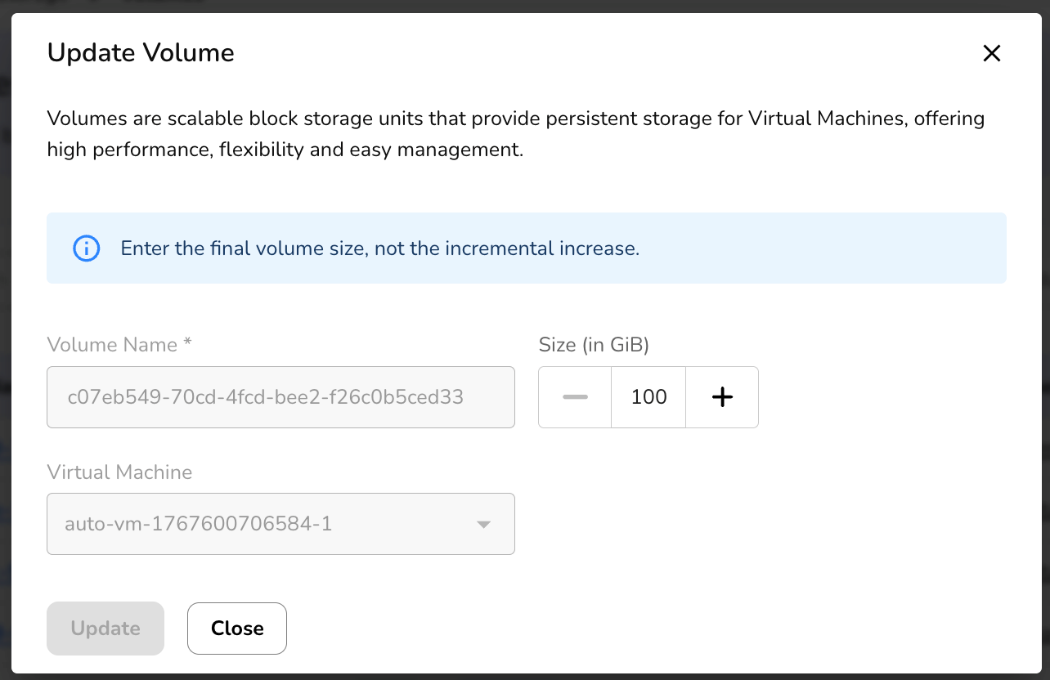The width and height of the screenshot is (1050, 680).
Task: Click the Update Volume dialog title
Action: click(x=140, y=53)
